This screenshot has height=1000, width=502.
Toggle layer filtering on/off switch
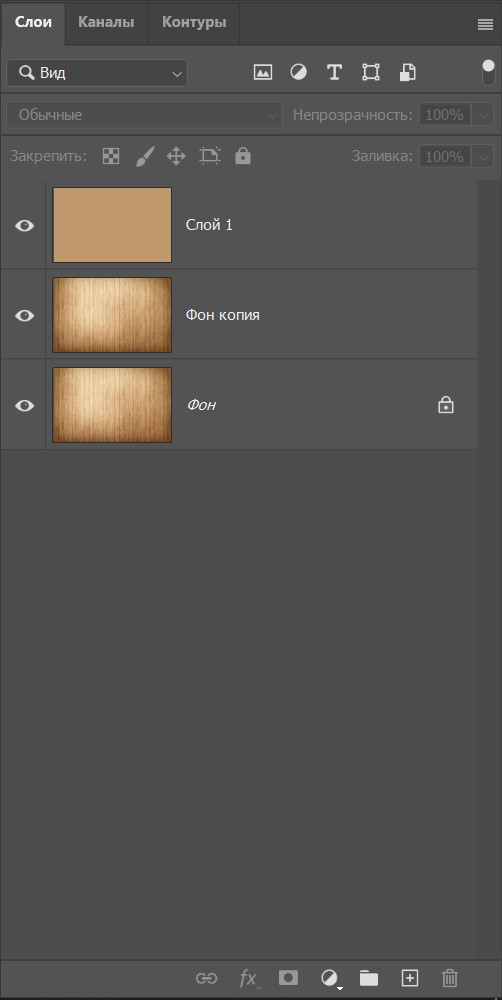489,72
